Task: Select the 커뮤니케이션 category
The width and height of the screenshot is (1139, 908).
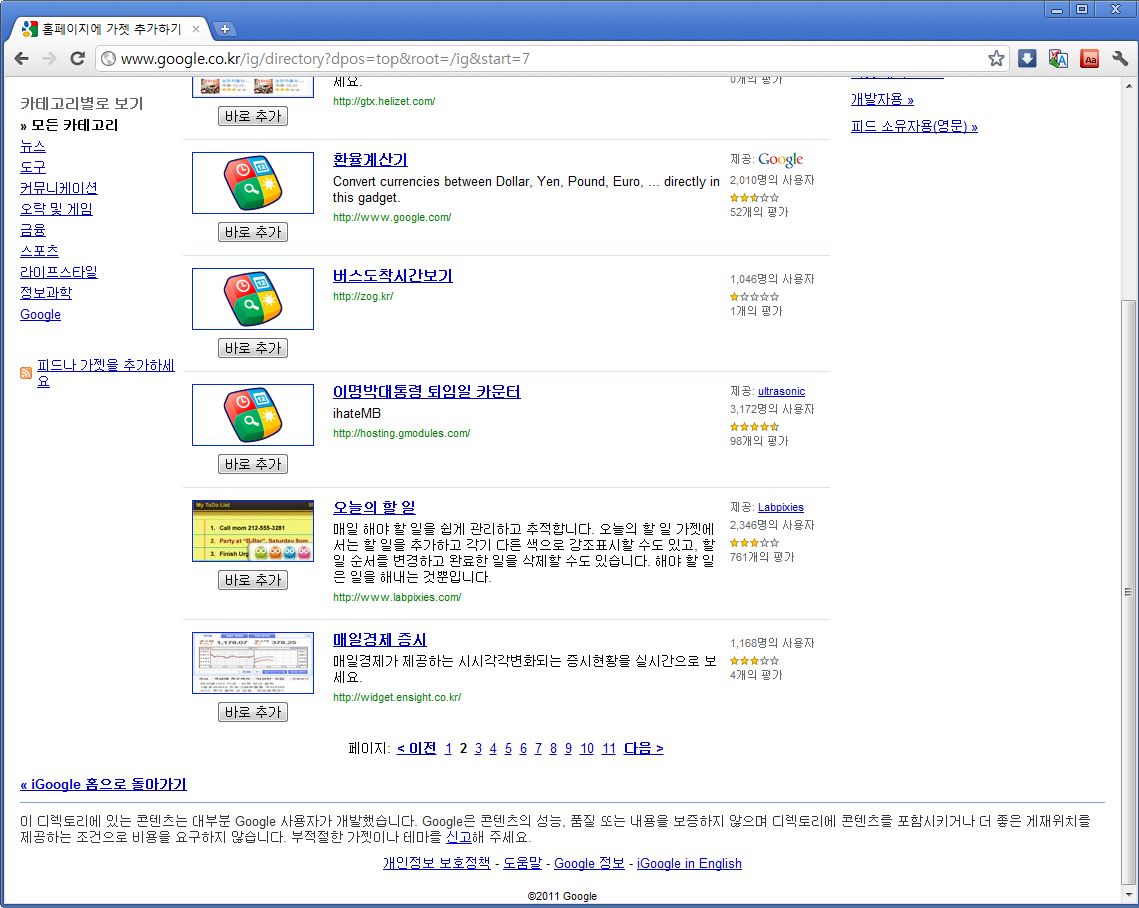Action: (59, 188)
